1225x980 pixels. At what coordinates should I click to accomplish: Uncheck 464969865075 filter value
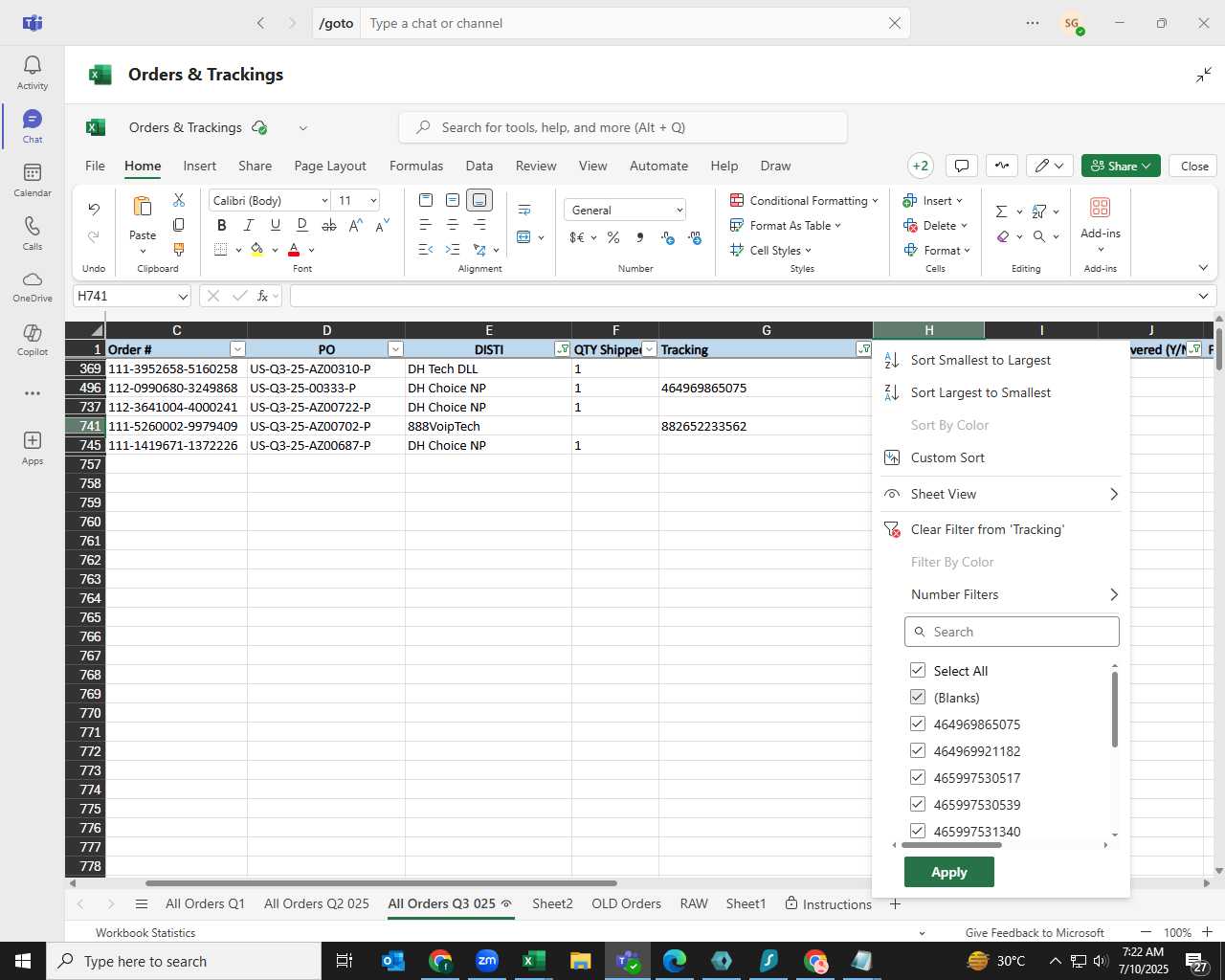click(x=918, y=724)
